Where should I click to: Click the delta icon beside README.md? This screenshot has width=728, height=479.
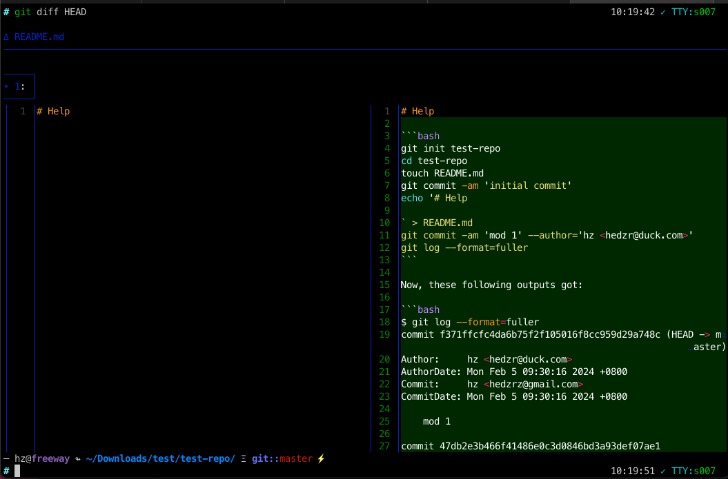(6, 37)
